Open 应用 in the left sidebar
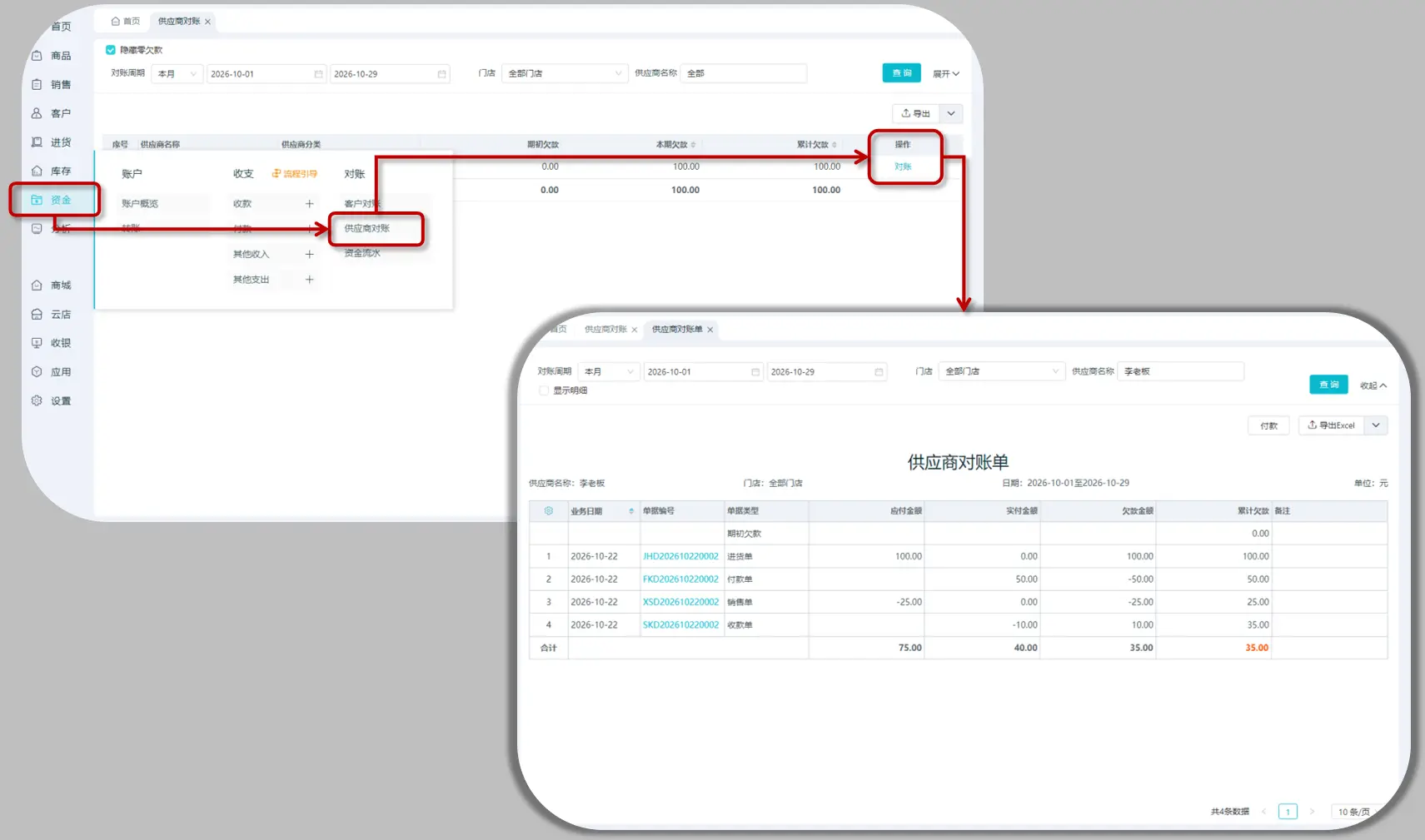This screenshot has width=1425, height=840. [x=52, y=372]
